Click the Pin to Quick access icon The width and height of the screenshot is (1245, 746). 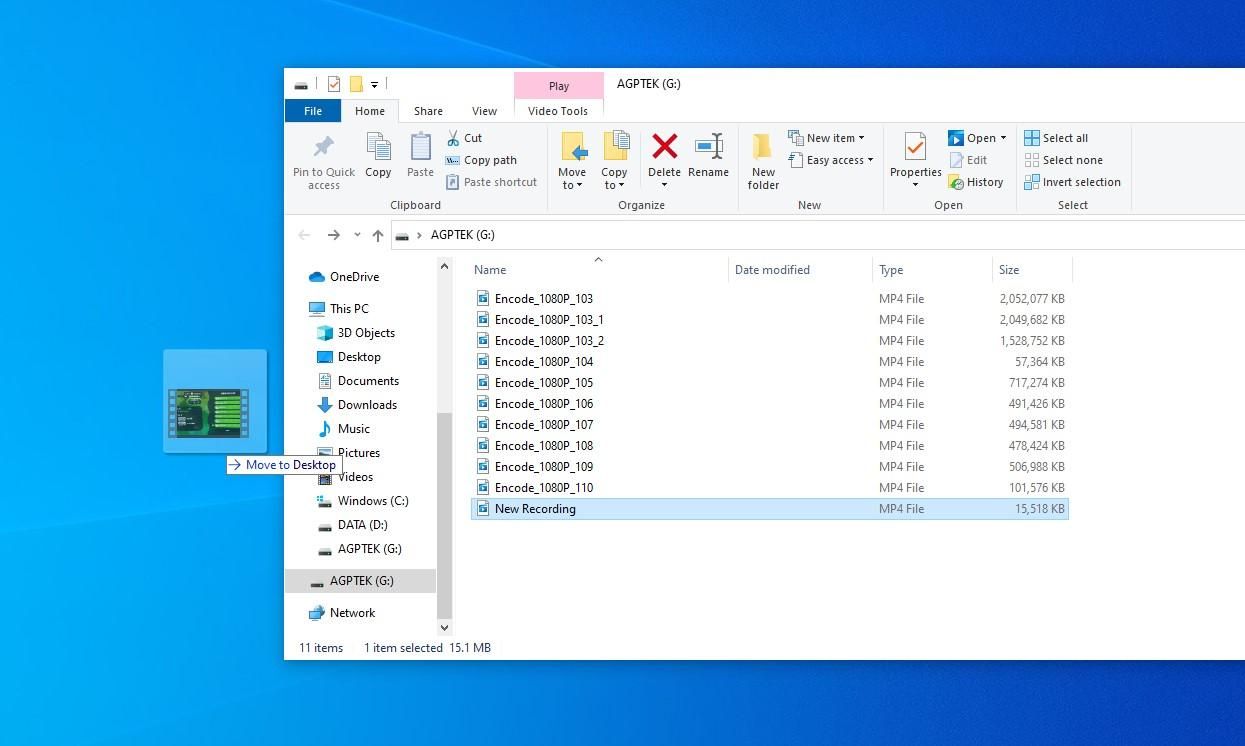coord(323,155)
